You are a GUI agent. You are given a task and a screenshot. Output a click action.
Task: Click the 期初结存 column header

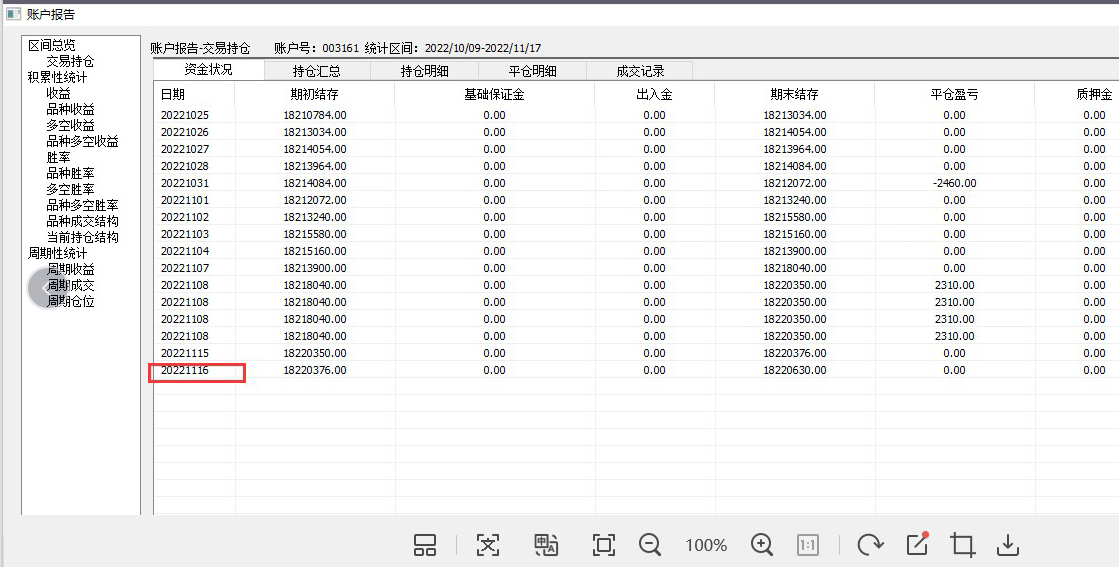(314, 94)
